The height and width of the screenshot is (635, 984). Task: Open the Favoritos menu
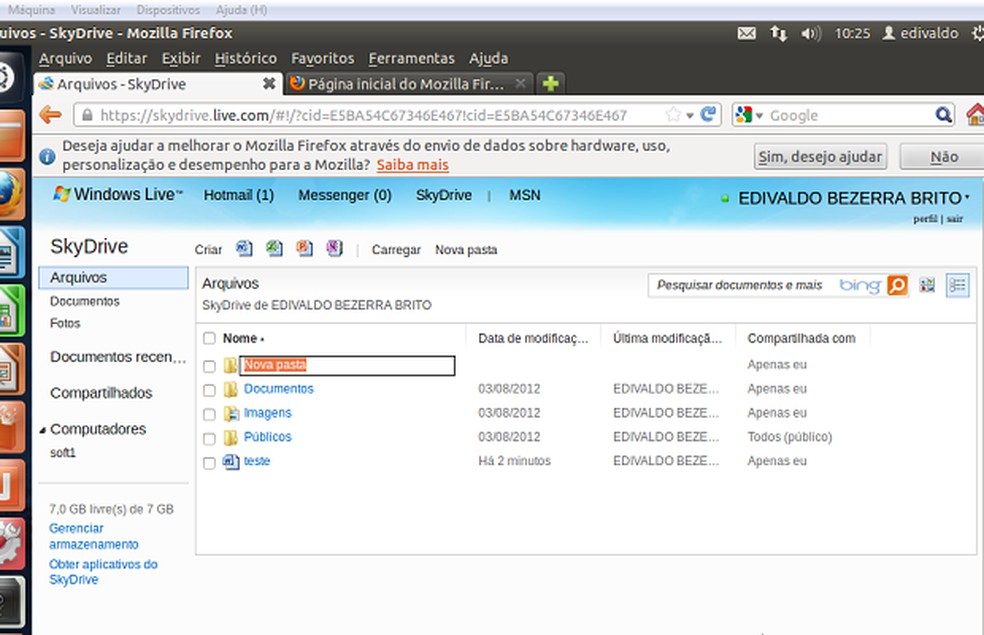point(323,58)
